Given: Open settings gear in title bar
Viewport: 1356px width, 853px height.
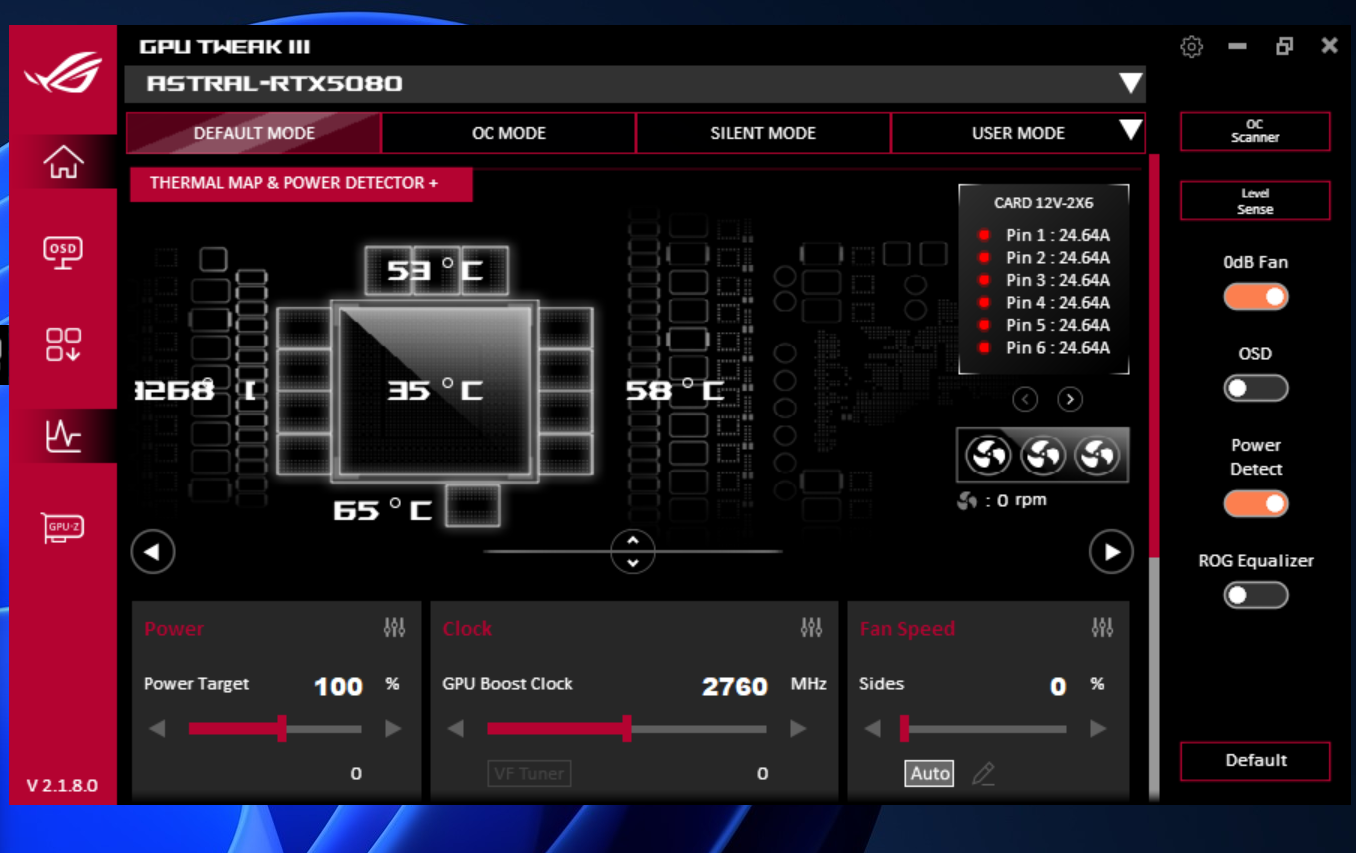Looking at the screenshot, I should (x=1191, y=46).
